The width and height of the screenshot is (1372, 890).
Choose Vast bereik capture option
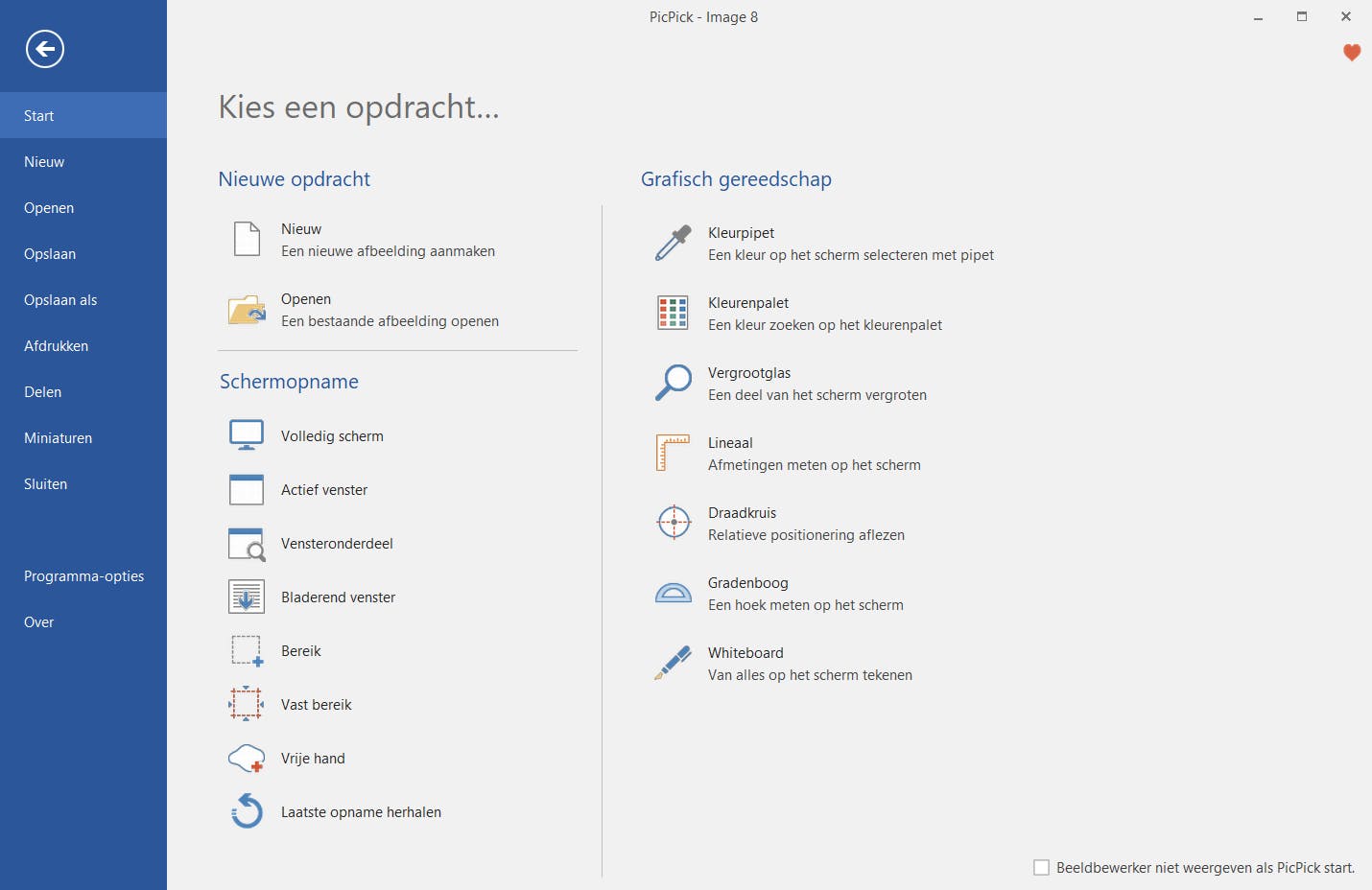(317, 705)
